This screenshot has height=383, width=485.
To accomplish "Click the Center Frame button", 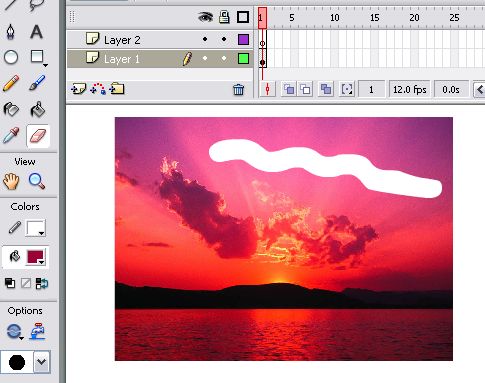I will (267, 89).
